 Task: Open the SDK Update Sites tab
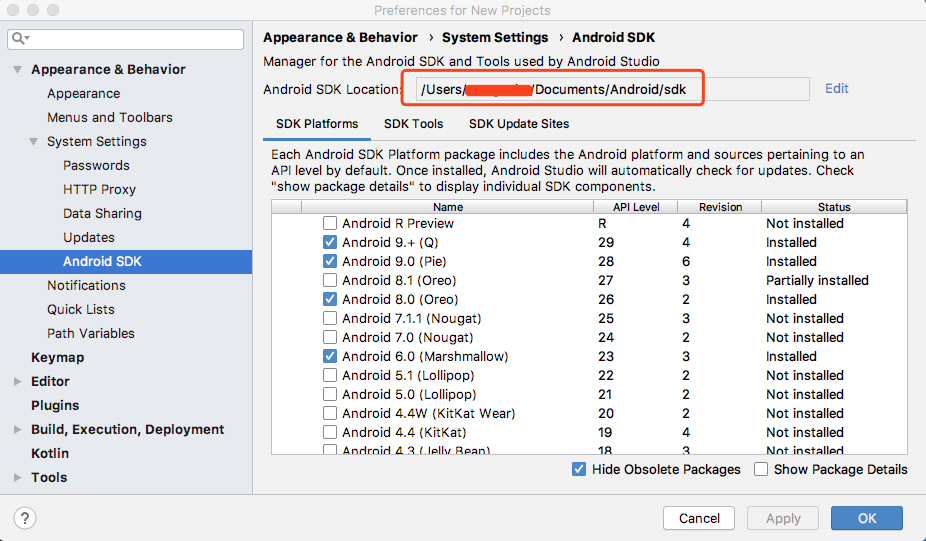click(519, 124)
